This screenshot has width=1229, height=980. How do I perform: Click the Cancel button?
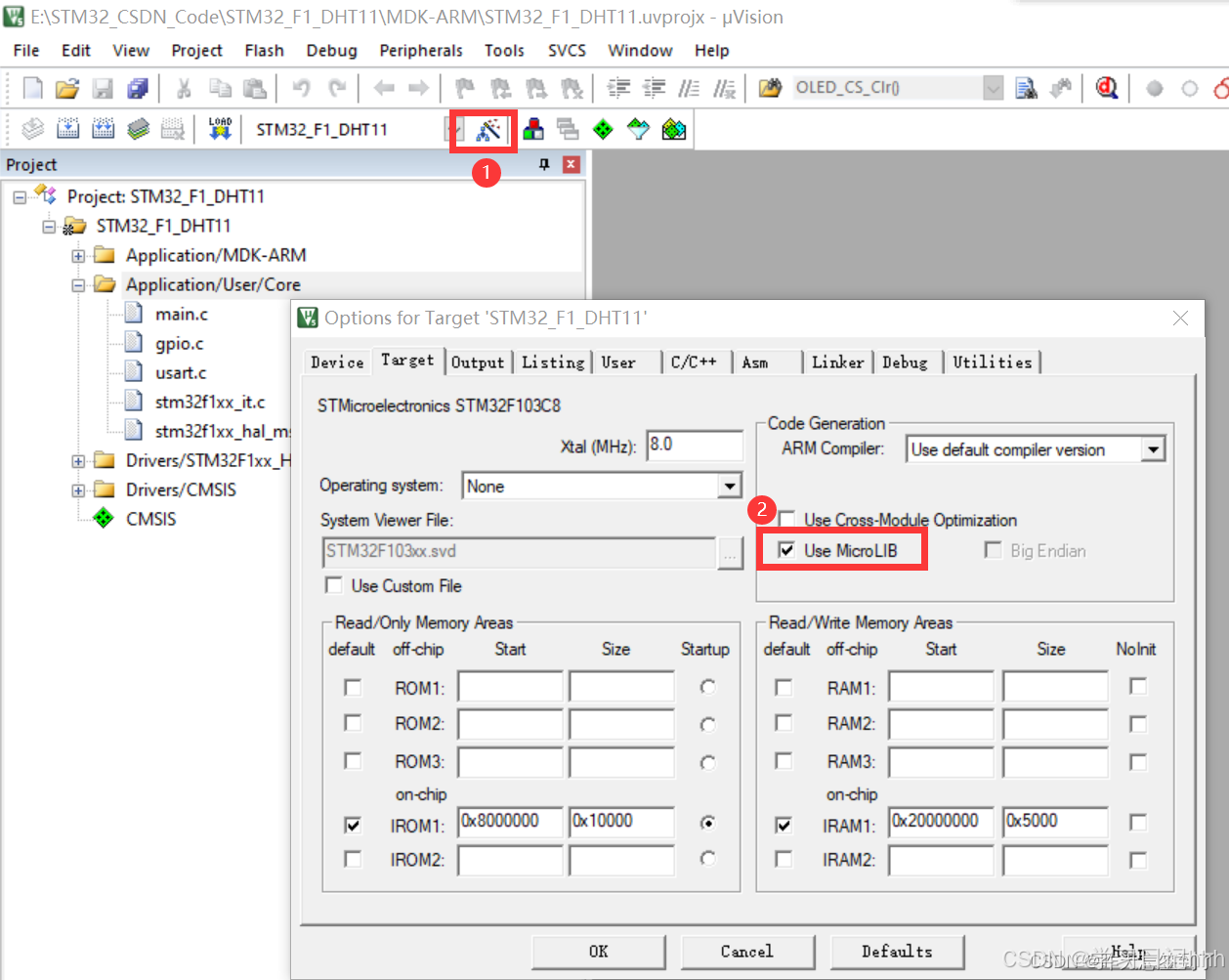click(x=747, y=951)
